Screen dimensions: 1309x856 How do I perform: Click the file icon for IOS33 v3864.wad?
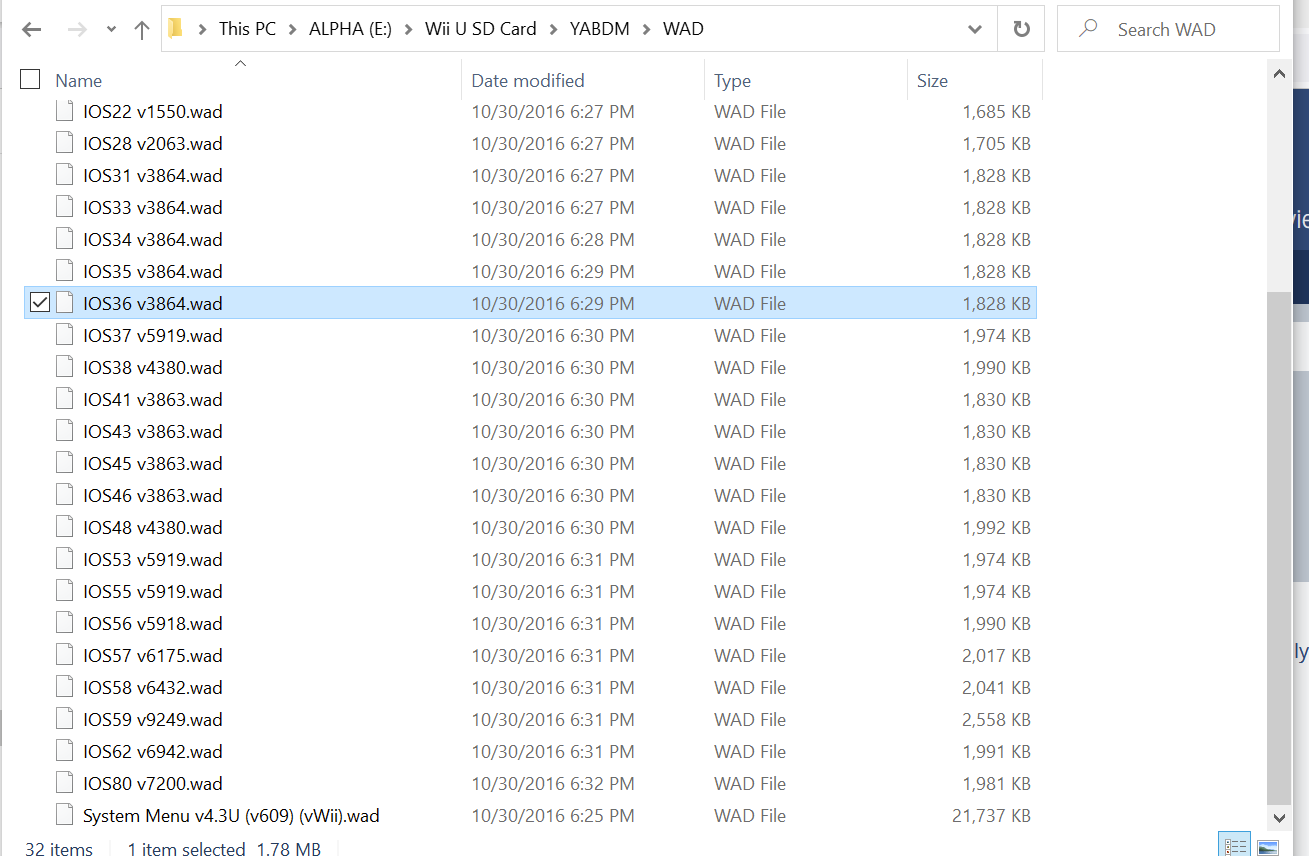pyautogui.click(x=65, y=207)
